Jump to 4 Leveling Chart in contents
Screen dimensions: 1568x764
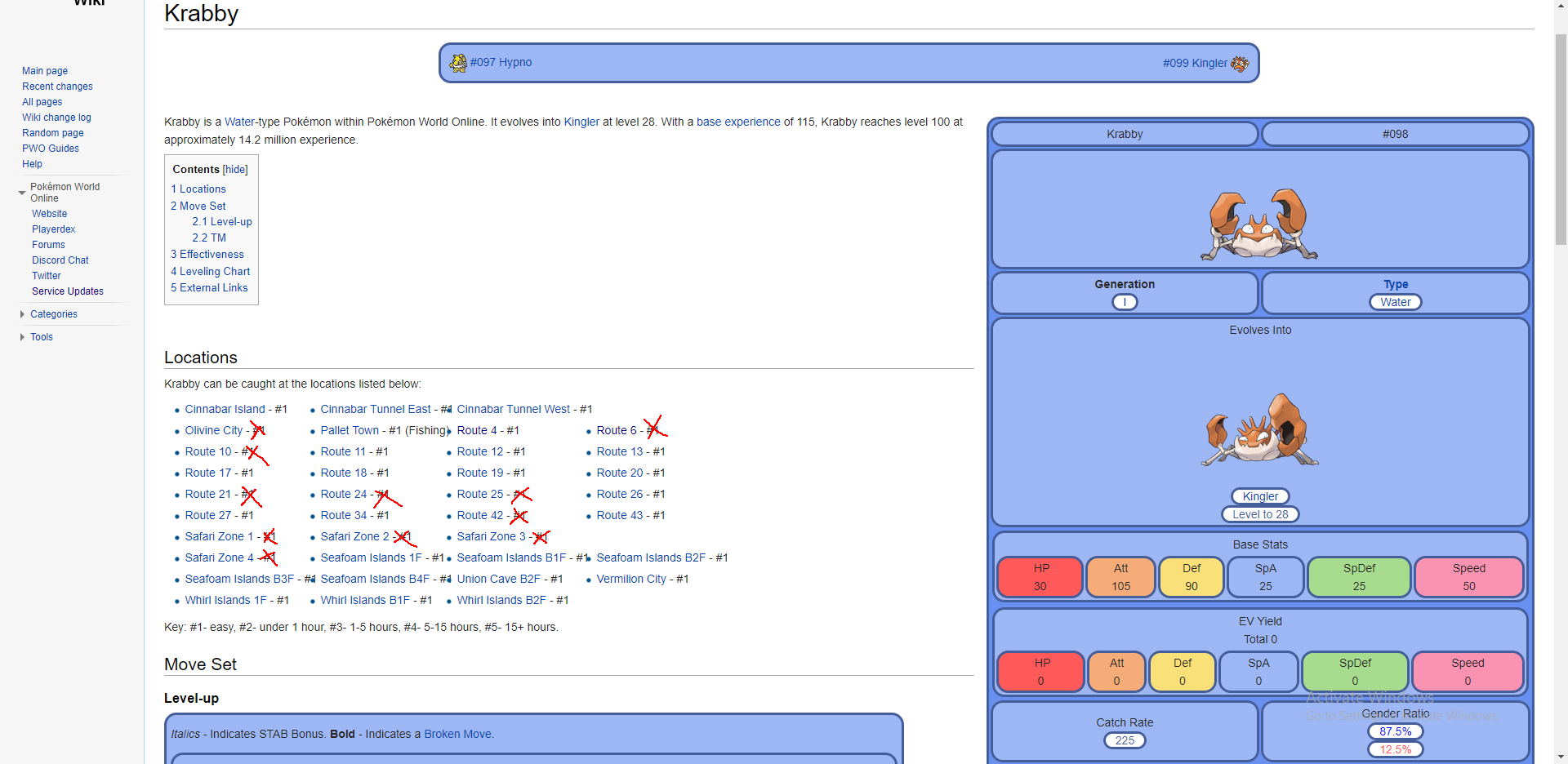(x=211, y=272)
